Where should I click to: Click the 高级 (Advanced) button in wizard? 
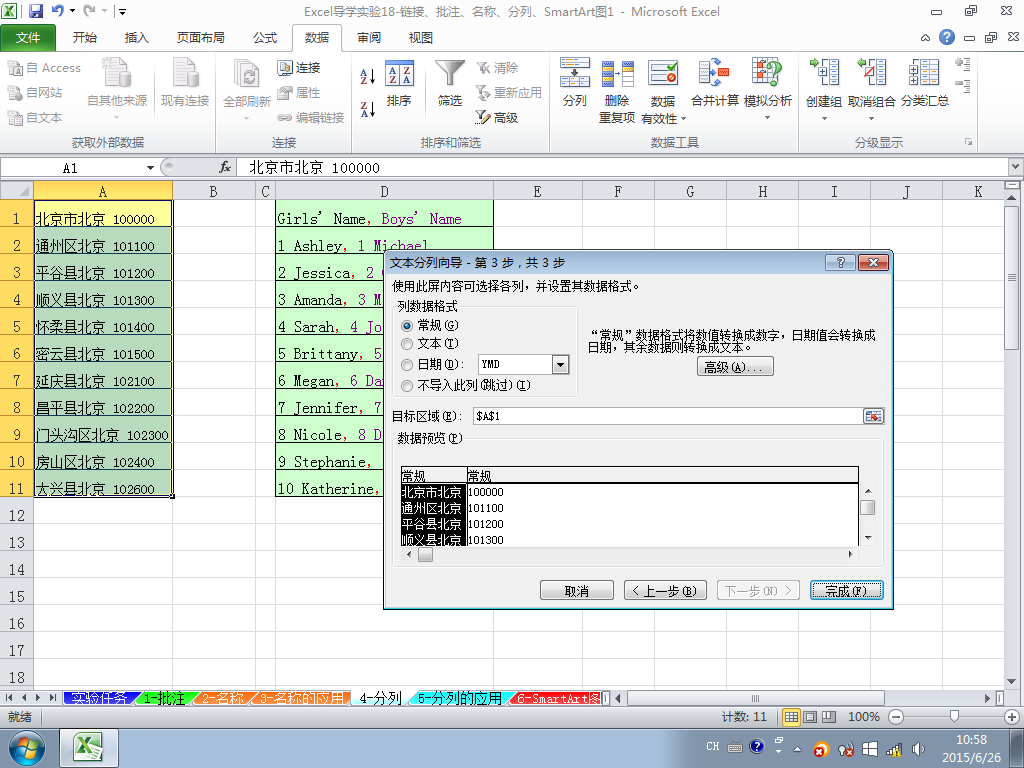[x=735, y=367]
